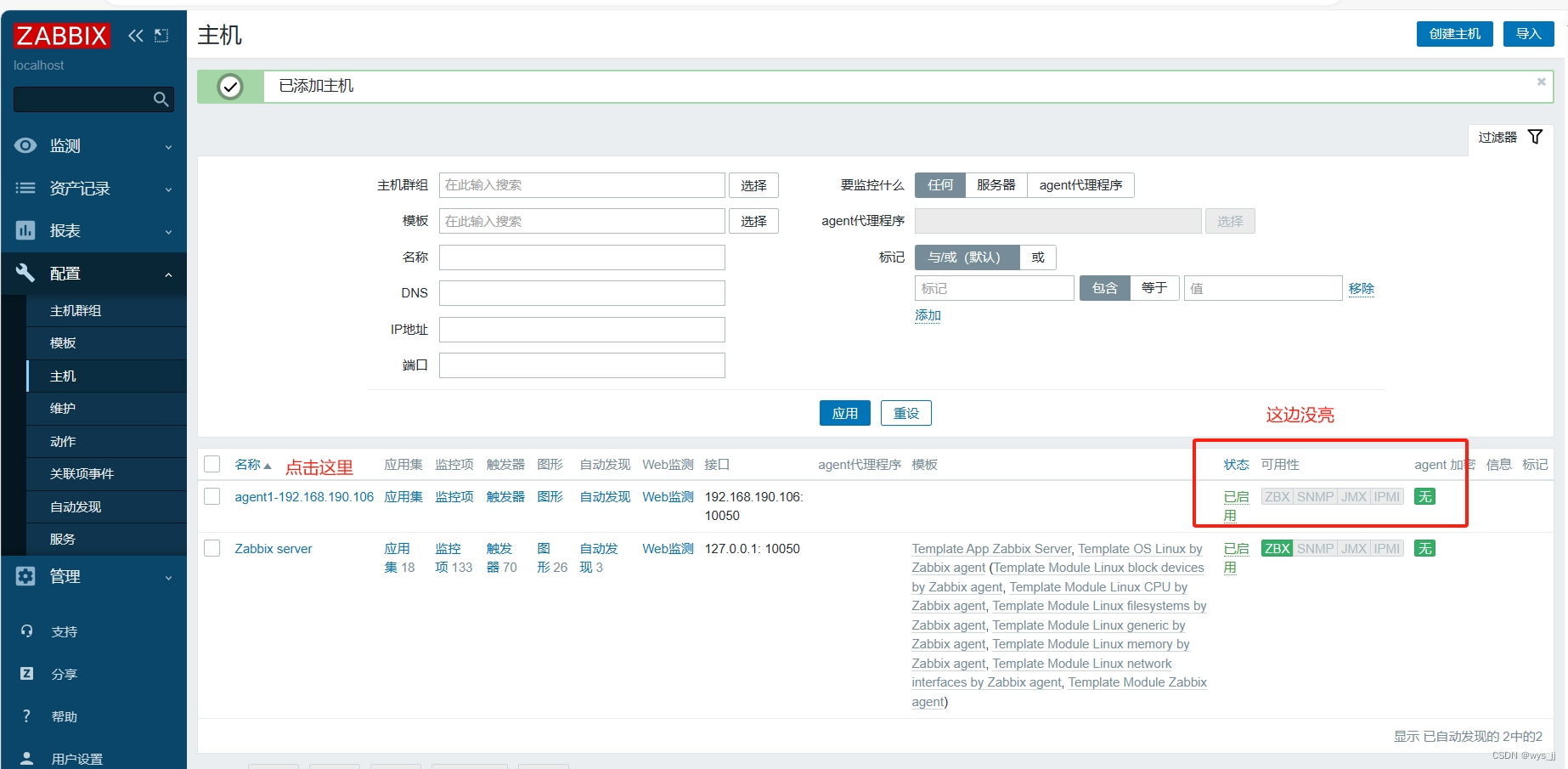Click ZBX badge for agent1-192.168.190.106
Image resolution: width=1568 pixels, height=769 pixels.
coord(1277,497)
